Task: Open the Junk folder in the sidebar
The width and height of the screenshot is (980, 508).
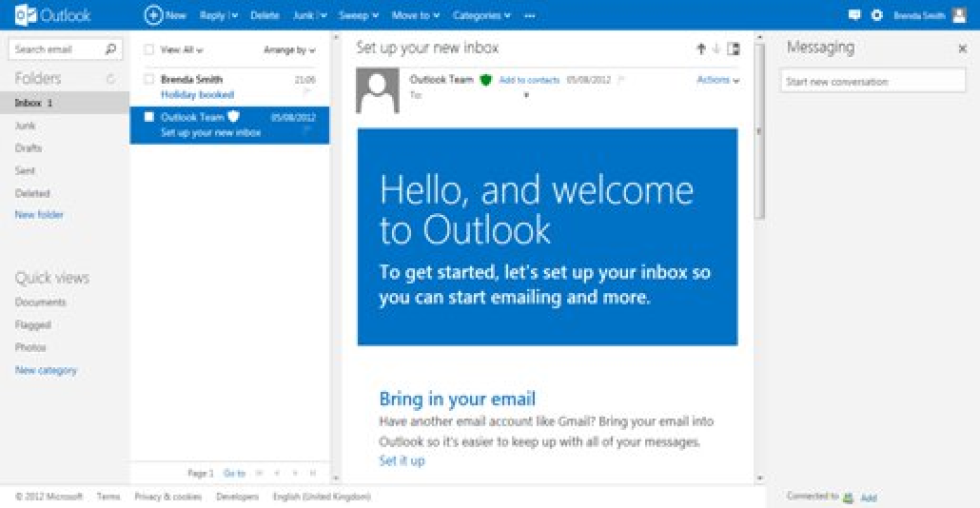Action: coord(25,125)
